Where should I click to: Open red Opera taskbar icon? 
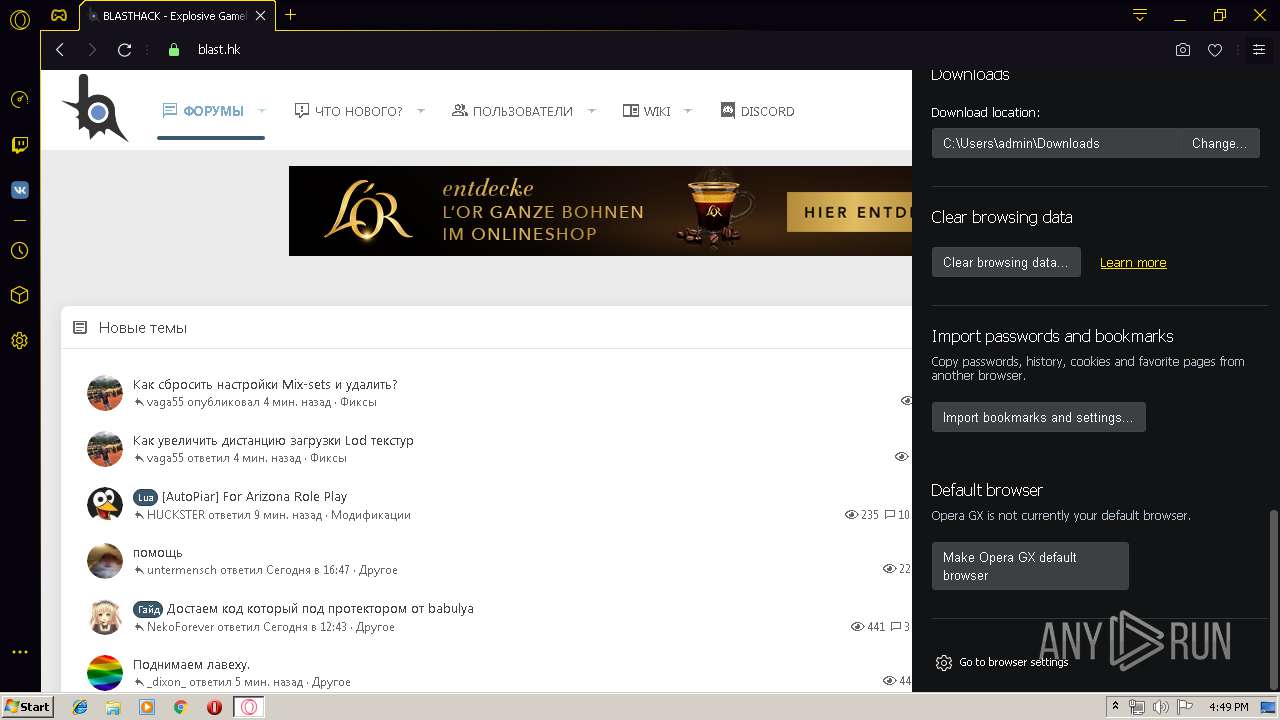click(214, 707)
